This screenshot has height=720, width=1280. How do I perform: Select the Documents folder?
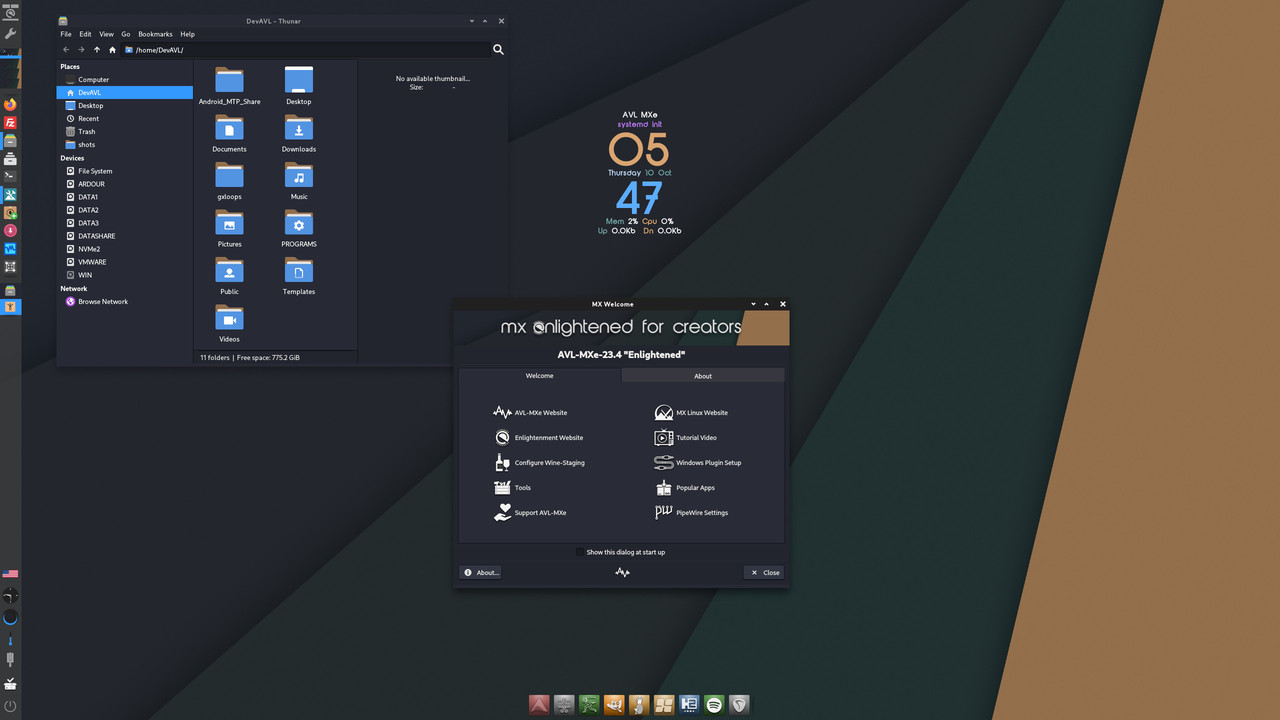[x=229, y=134]
